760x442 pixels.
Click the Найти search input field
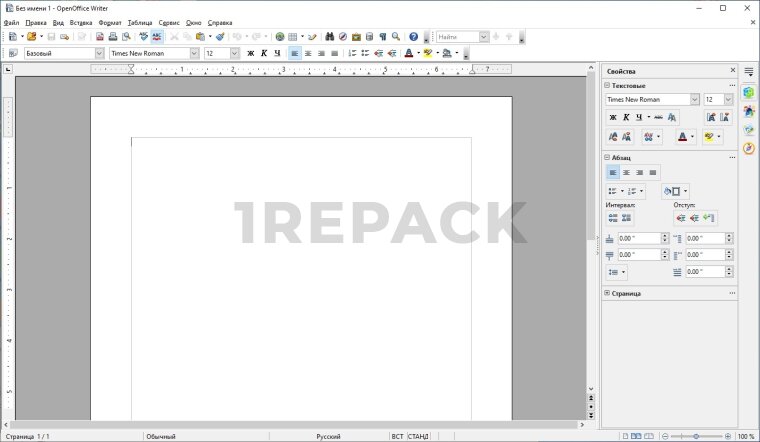coord(457,37)
